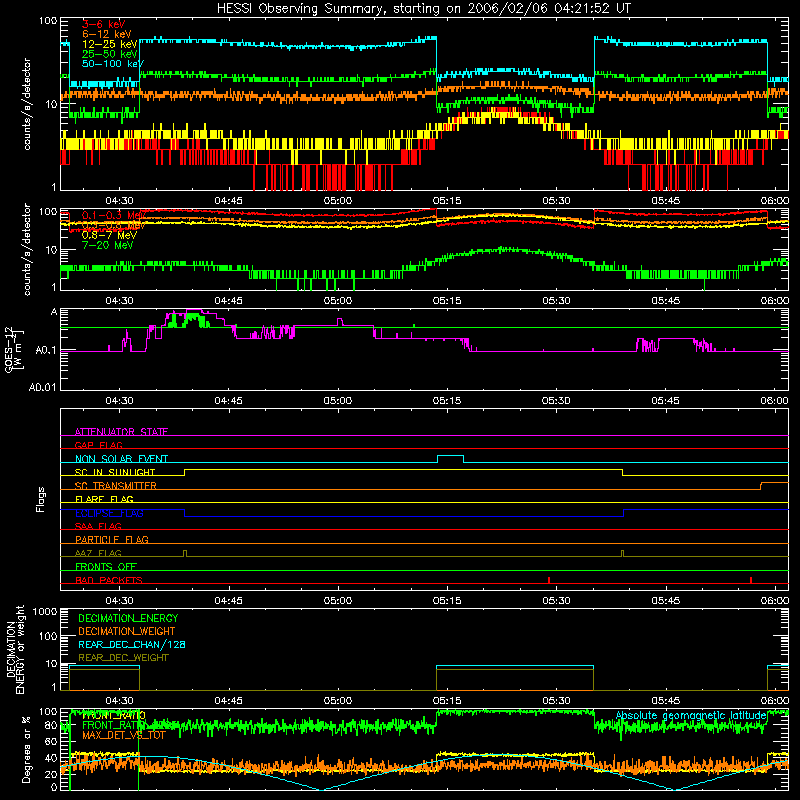Click the REAR_DEC_CHAN/128 legend label
Image resolution: width=800 pixels, height=800 pixels.
pyautogui.click(x=132, y=645)
